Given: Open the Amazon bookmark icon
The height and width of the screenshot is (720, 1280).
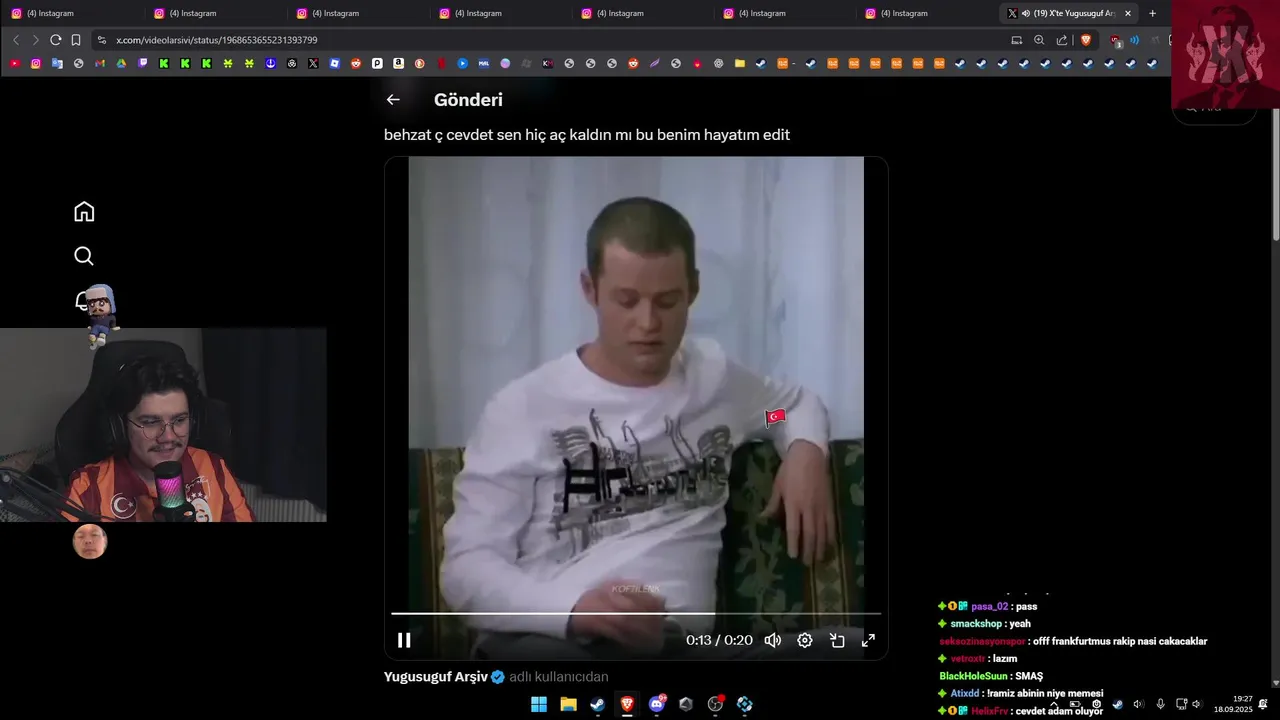Looking at the screenshot, I should [x=398, y=63].
